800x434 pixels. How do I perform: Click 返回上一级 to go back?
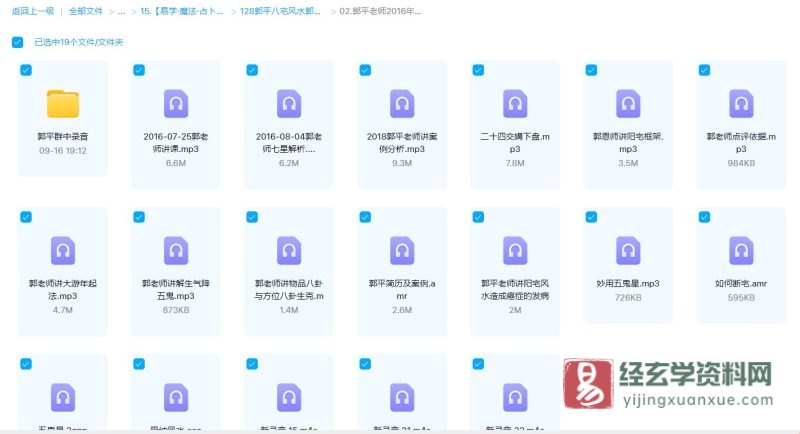(x=32, y=11)
